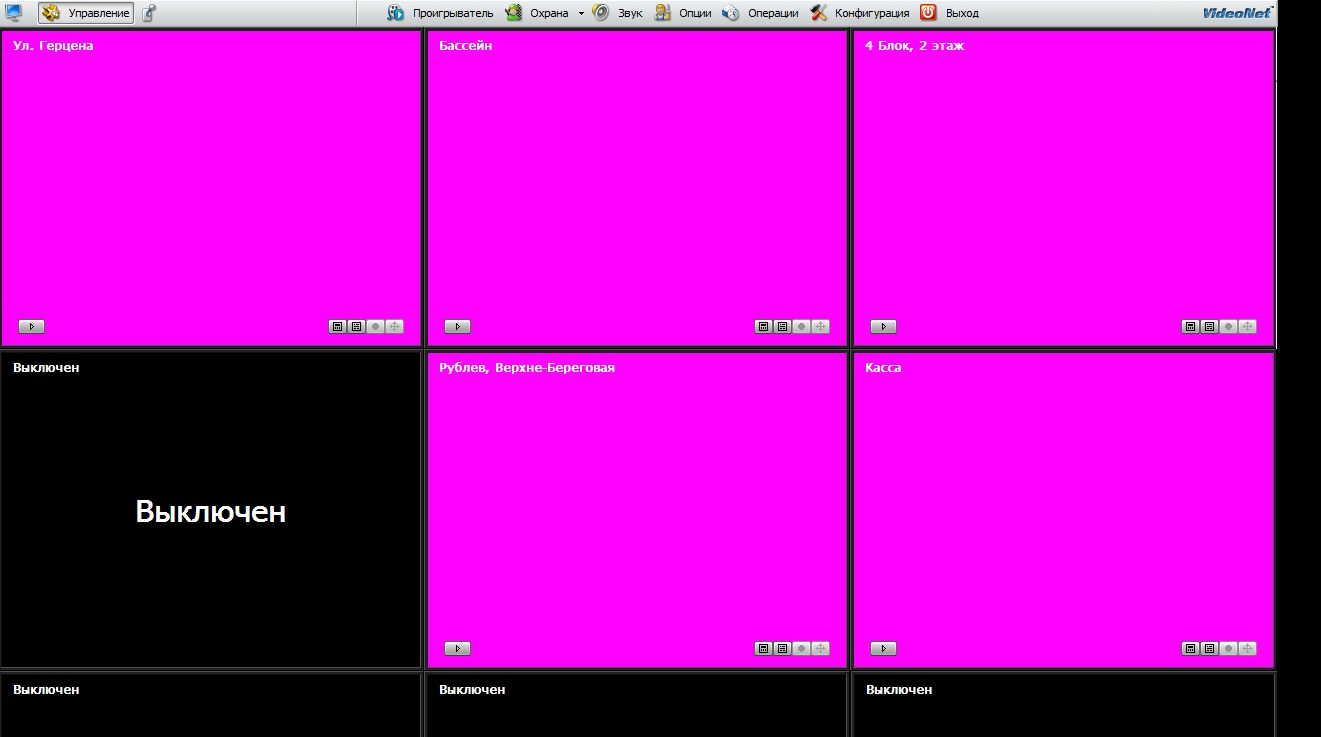Toggle the Управление toolbar button
This screenshot has width=1321, height=737.
[86, 13]
